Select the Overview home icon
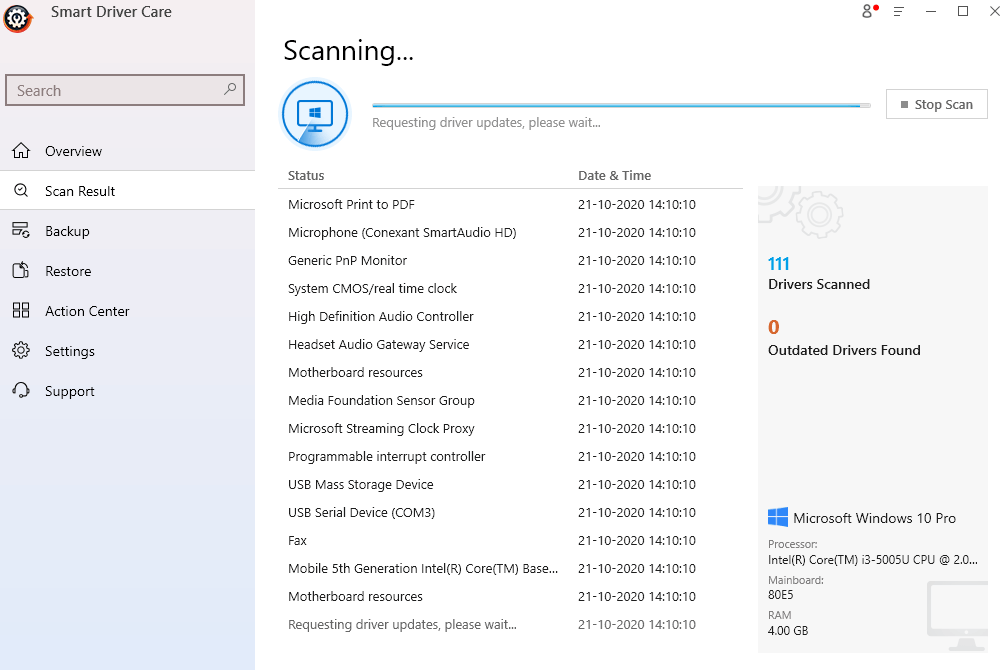This screenshot has width=1005, height=670. 20,150
